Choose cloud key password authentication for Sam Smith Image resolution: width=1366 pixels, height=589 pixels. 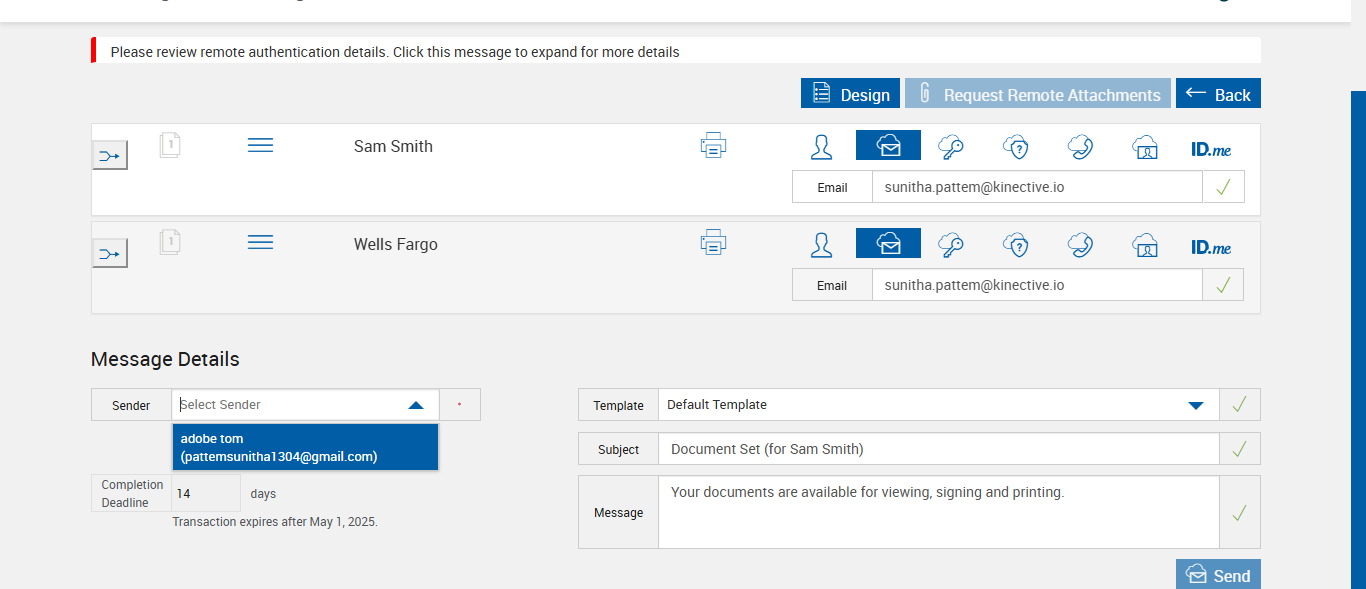pyautogui.click(x=950, y=147)
